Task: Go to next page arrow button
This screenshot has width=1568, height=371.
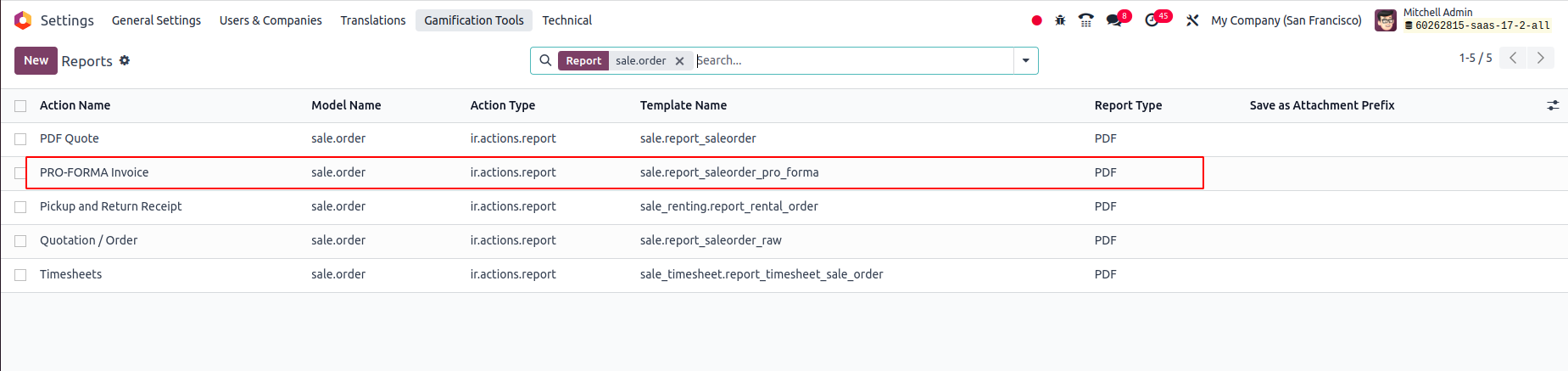Action: tap(1541, 58)
